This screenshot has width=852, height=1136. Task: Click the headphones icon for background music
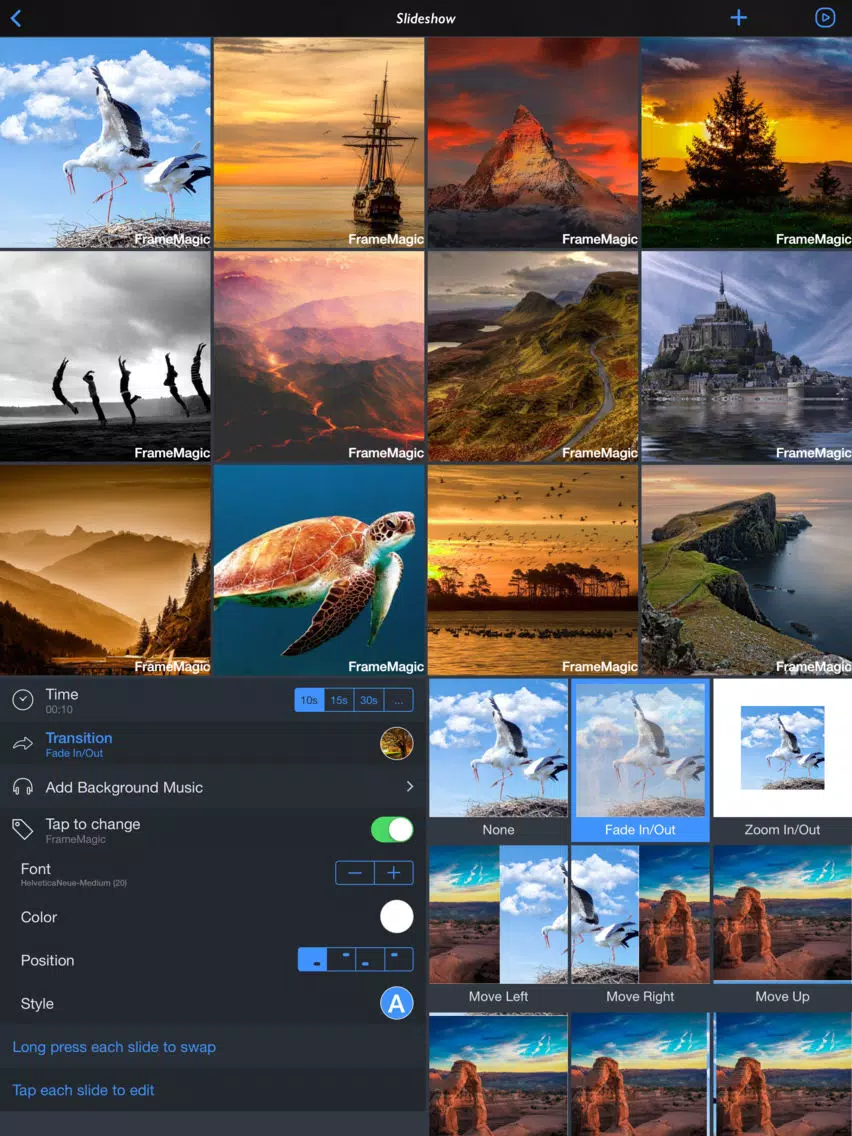pyautogui.click(x=22, y=788)
